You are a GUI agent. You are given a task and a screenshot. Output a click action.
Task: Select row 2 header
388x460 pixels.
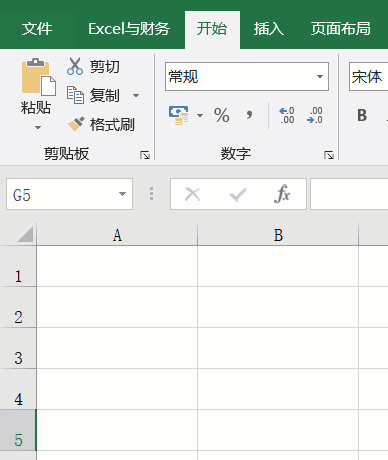click(x=18, y=307)
